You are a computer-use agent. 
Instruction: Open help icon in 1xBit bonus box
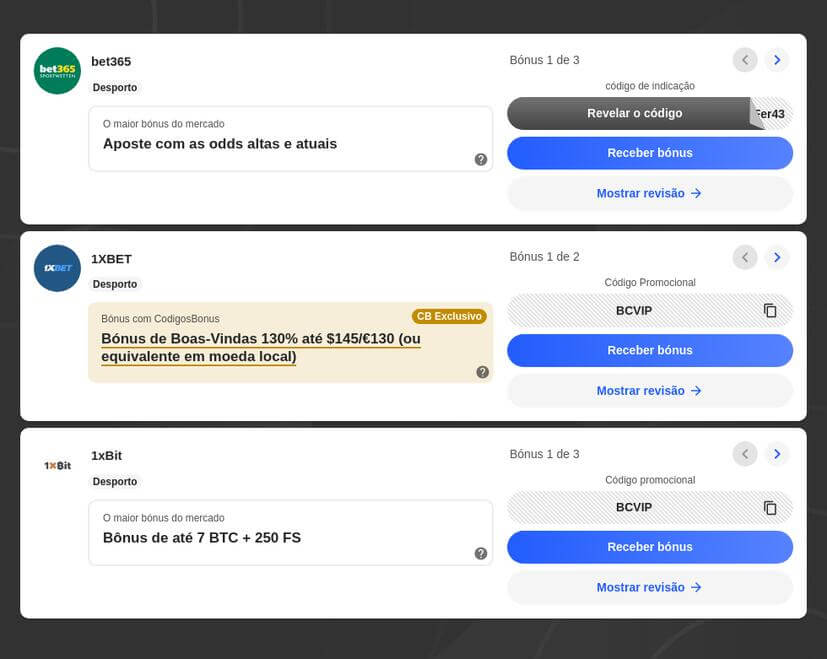(481, 553)
